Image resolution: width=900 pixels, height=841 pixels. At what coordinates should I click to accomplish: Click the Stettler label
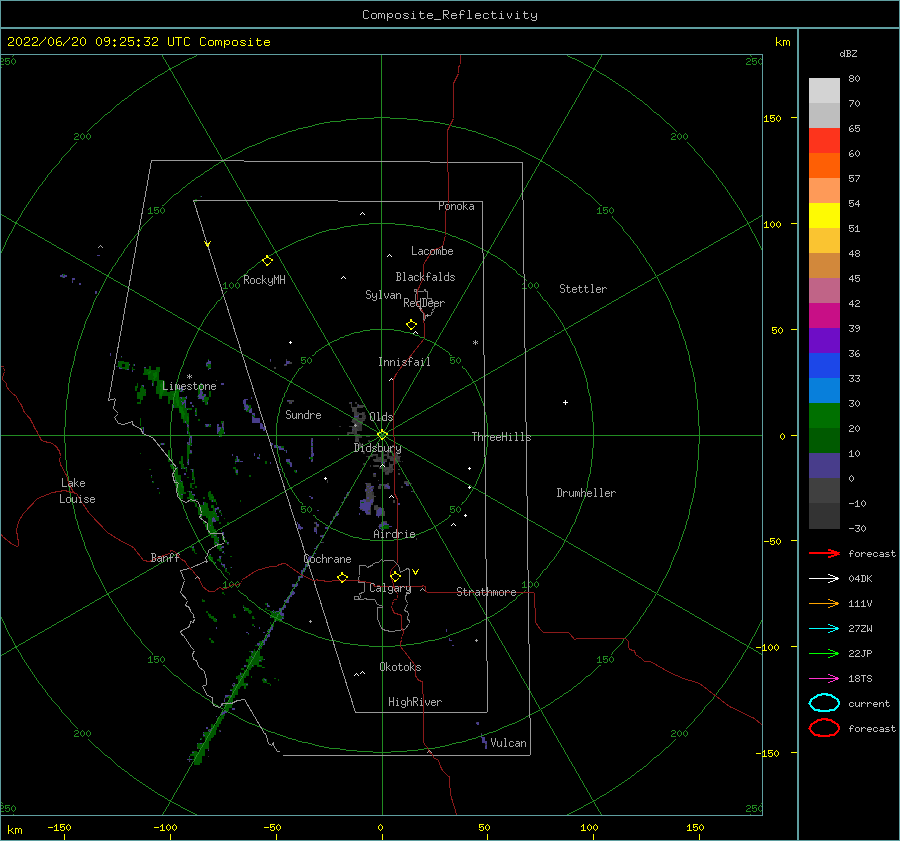[583, 289]
